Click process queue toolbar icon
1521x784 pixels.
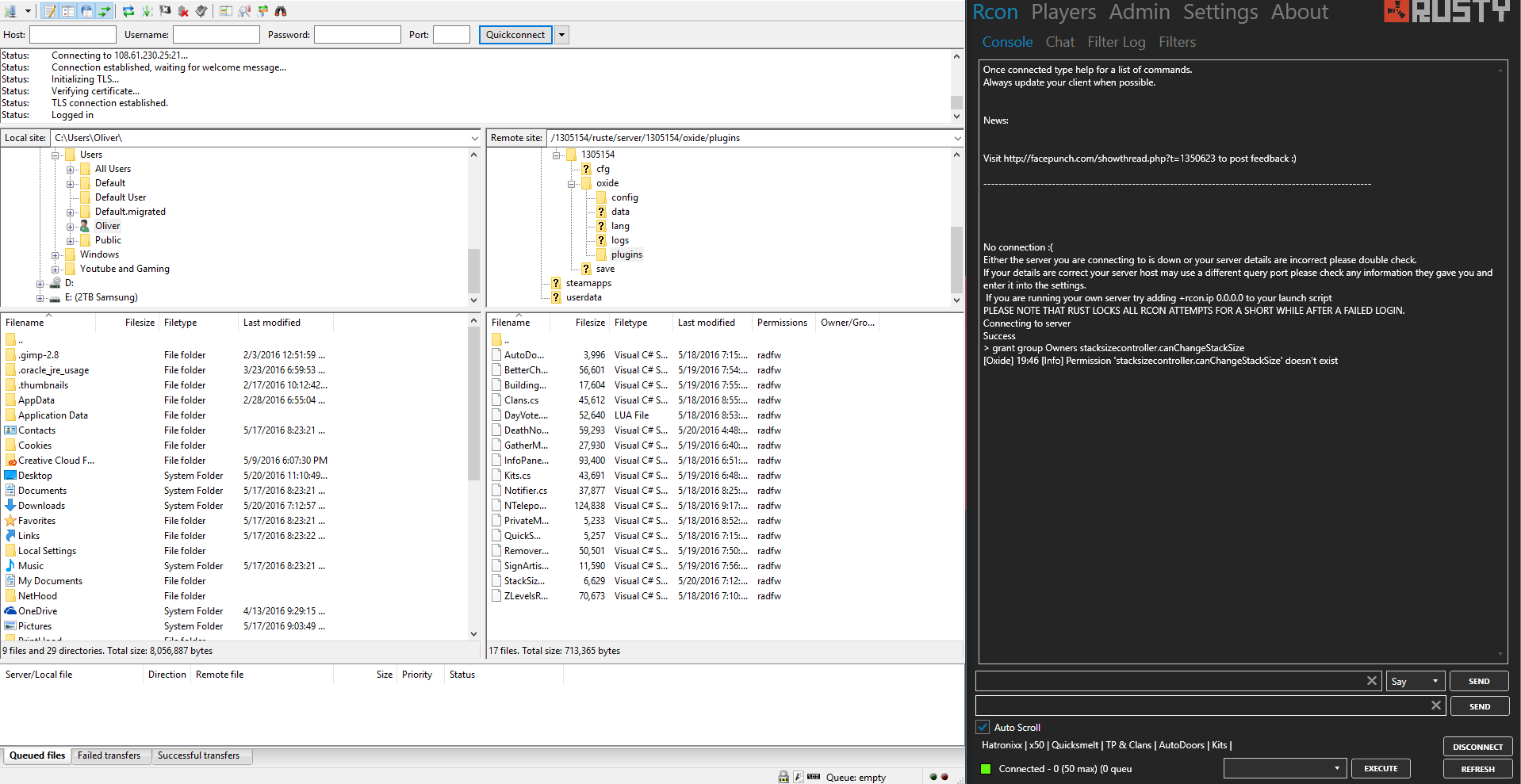147,11
